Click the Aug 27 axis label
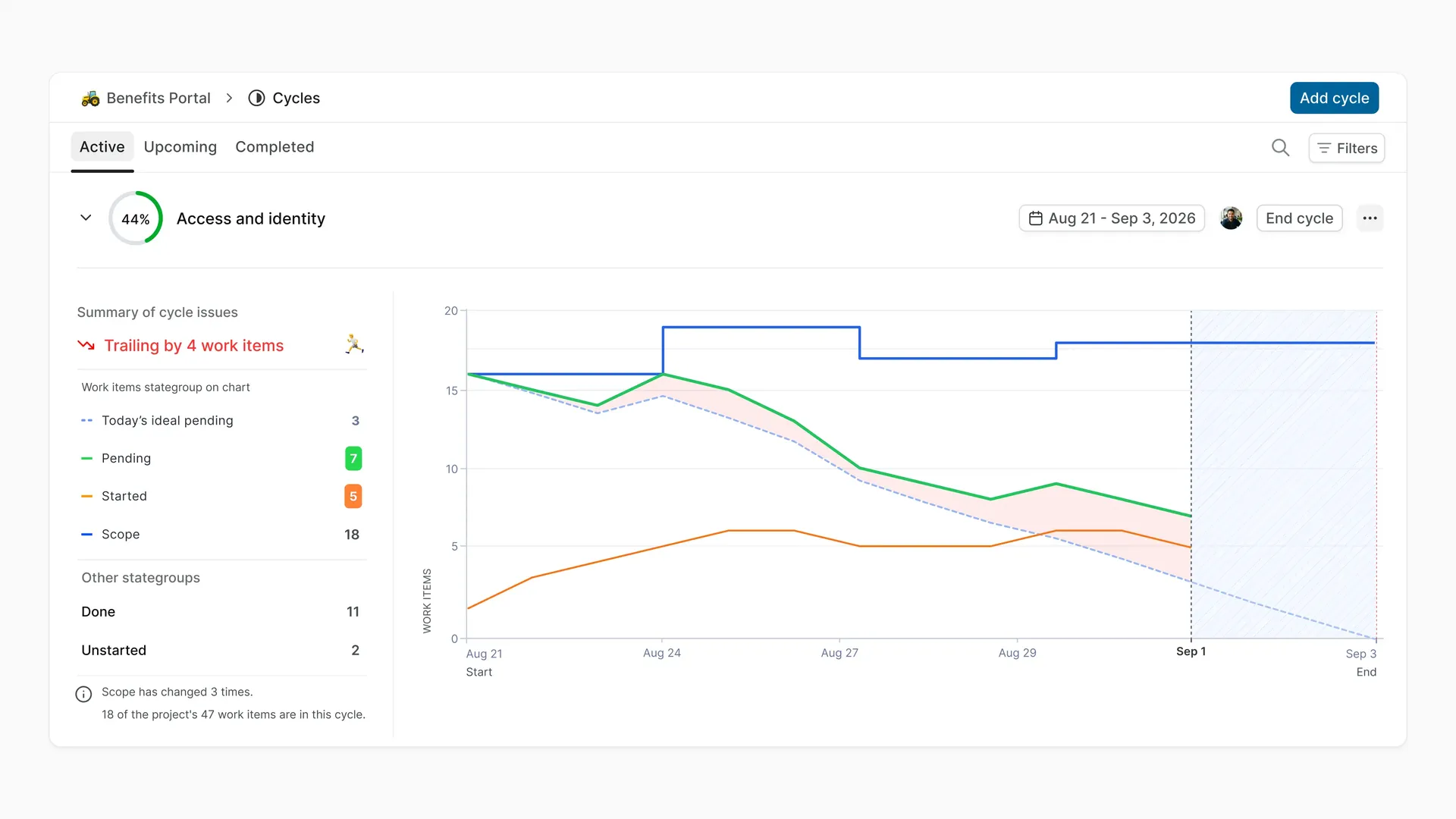This screenshot has height=819, width=1456. click(839, 653)
